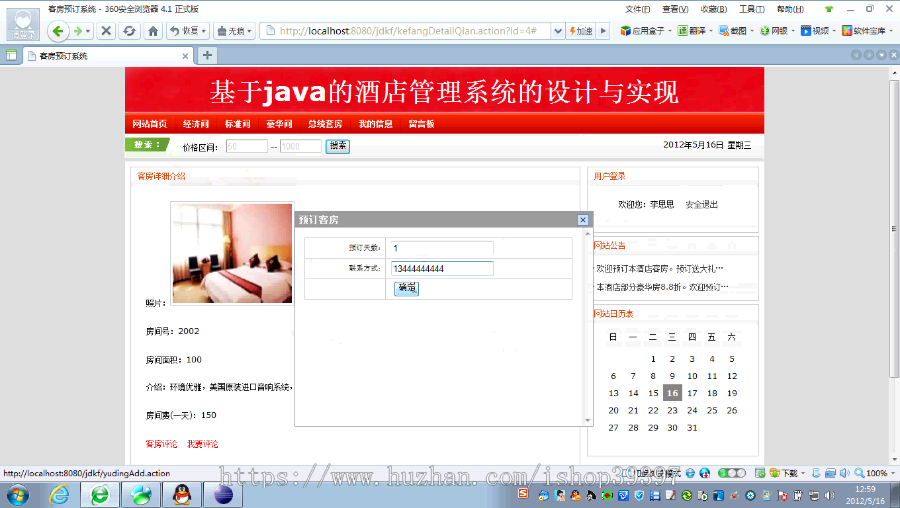Click the maximum price field showing 1000
Image resolution: width=900 pixels, height=508 pixels.
(301, 146)
